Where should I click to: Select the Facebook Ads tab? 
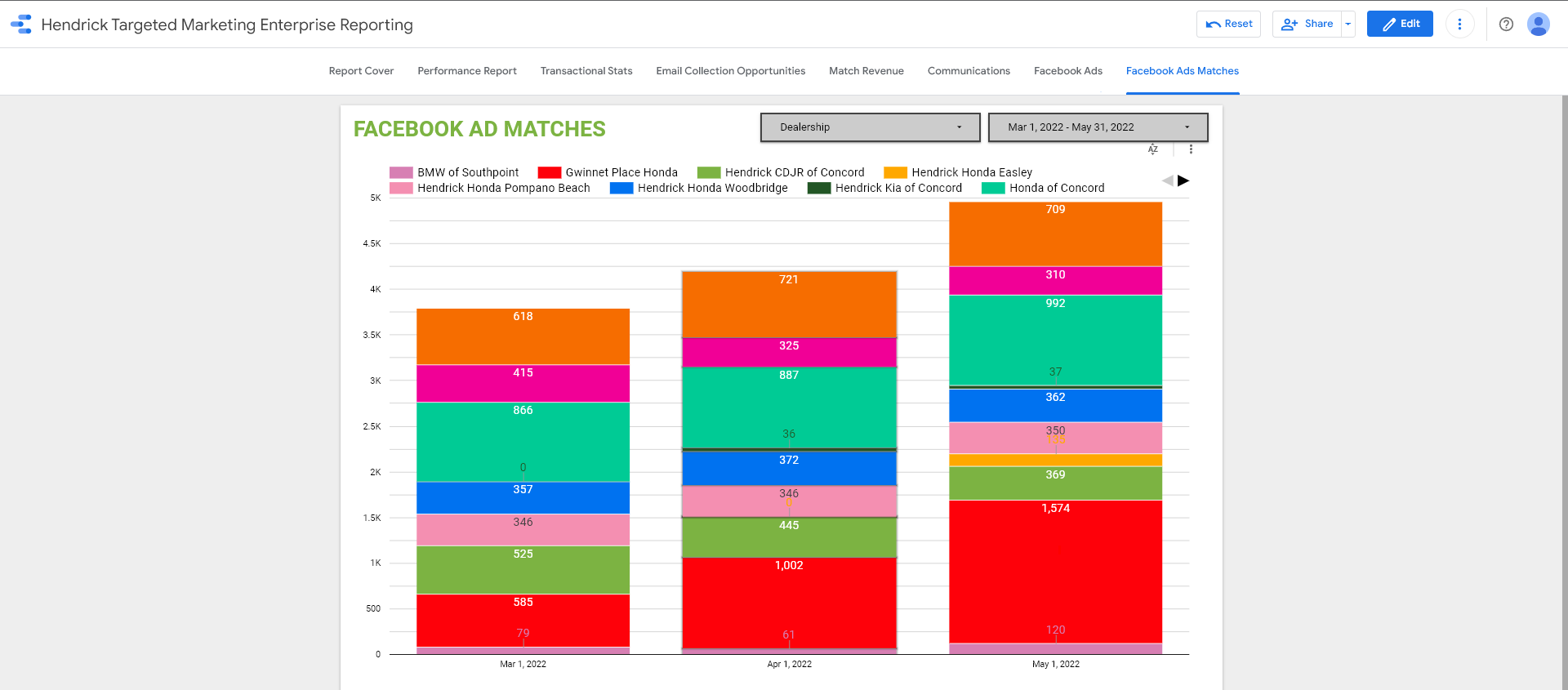pos(1068,71)
